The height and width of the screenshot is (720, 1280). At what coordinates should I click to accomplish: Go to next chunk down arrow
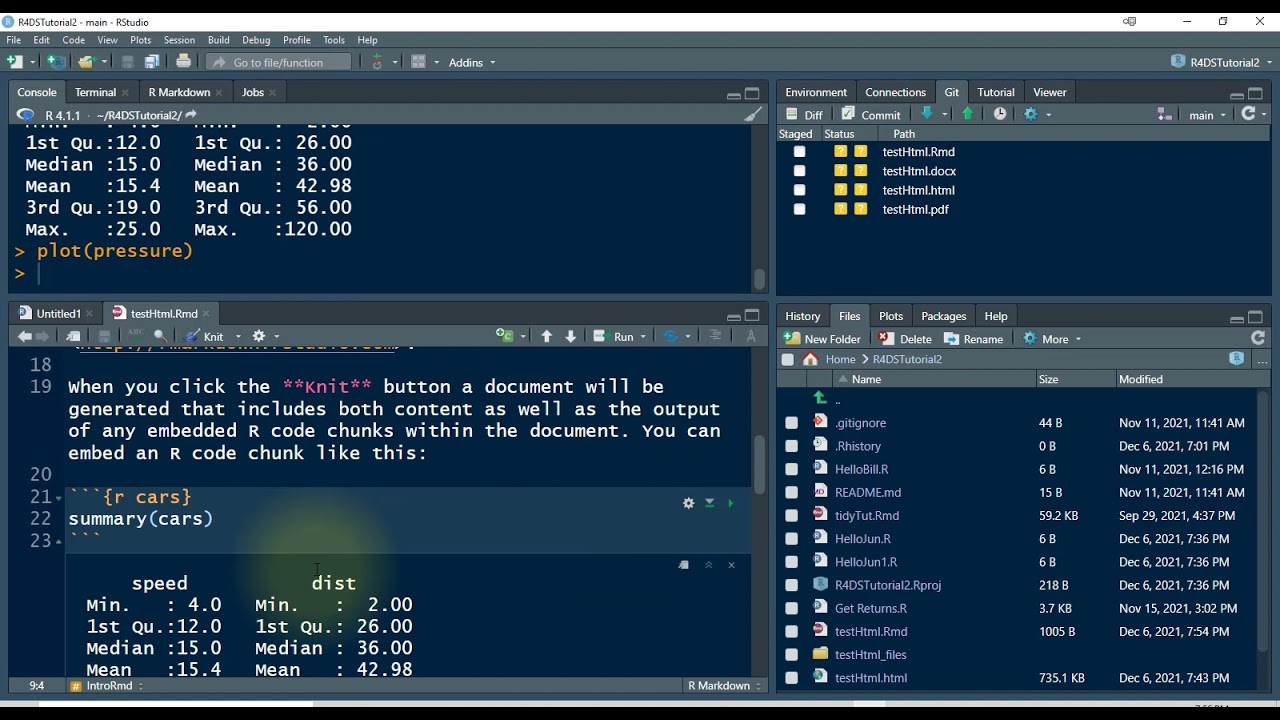pos(571,337)
